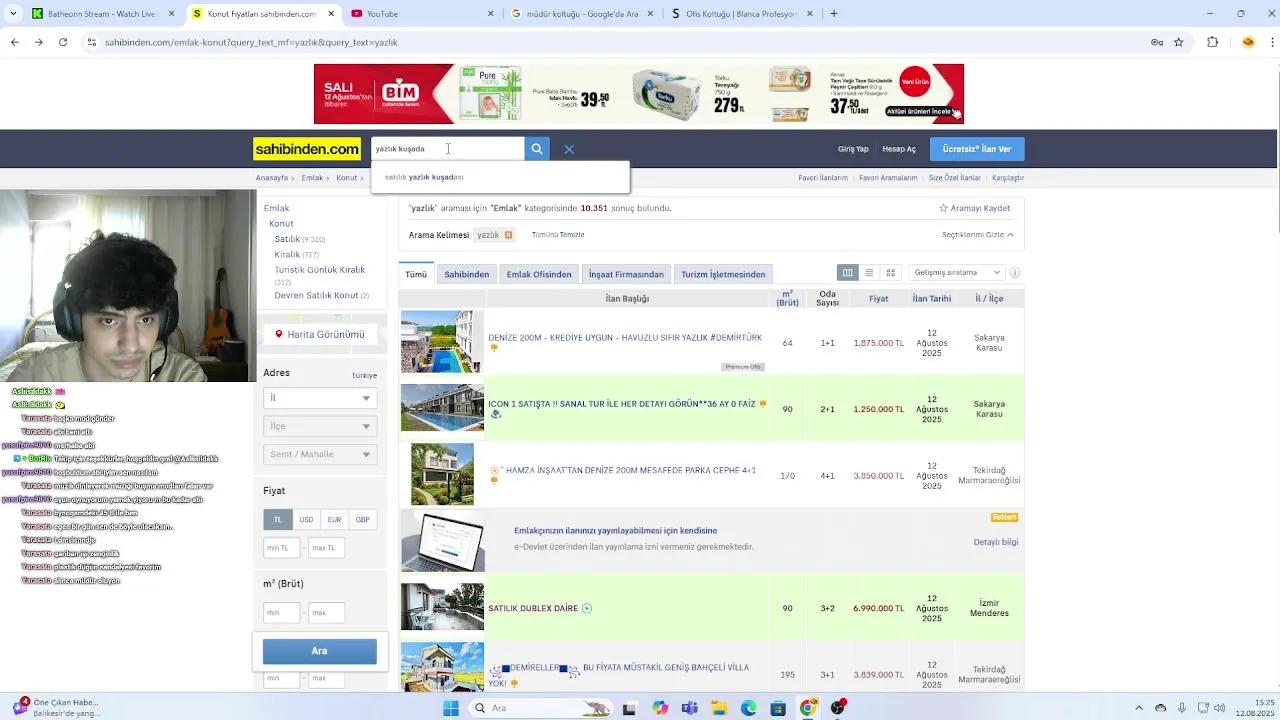Open Detaylı bilgi ad link
Viewport: 1280px width, 720px height.
click(996, 542)
